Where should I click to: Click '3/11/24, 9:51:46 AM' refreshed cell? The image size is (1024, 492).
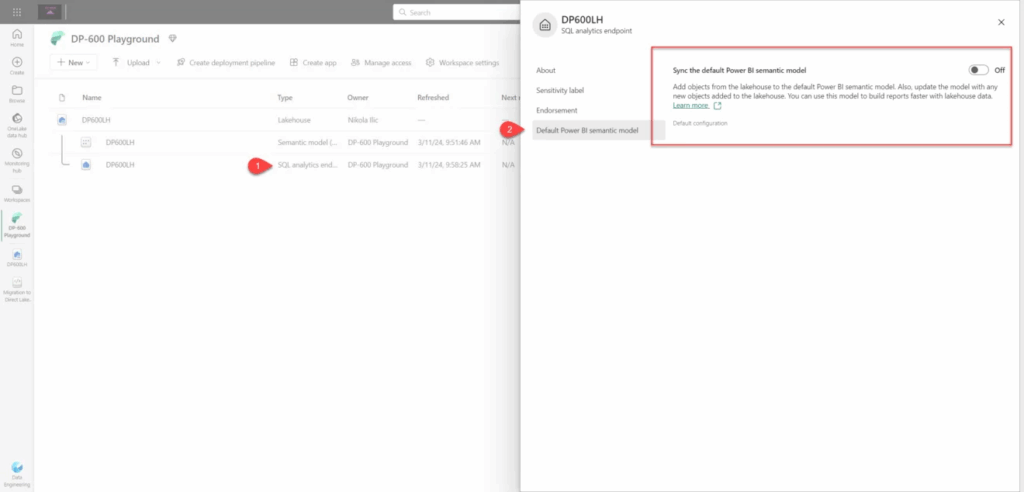[x=449, y=142]
